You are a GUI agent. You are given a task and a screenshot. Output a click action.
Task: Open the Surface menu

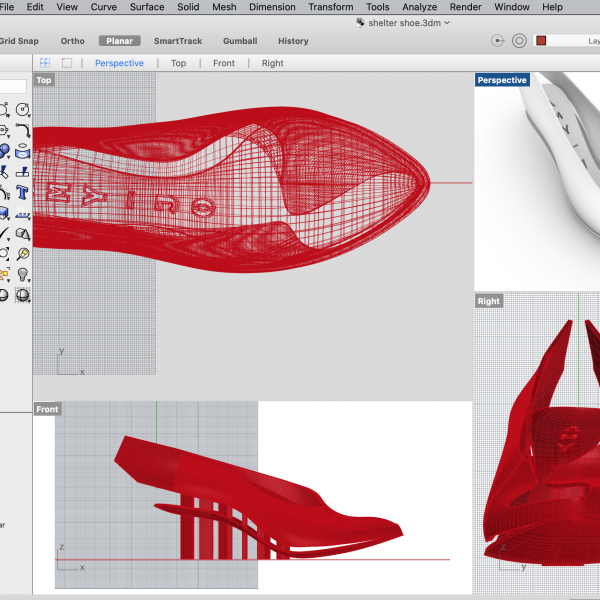pyautogui.click(x=146, y=7)
